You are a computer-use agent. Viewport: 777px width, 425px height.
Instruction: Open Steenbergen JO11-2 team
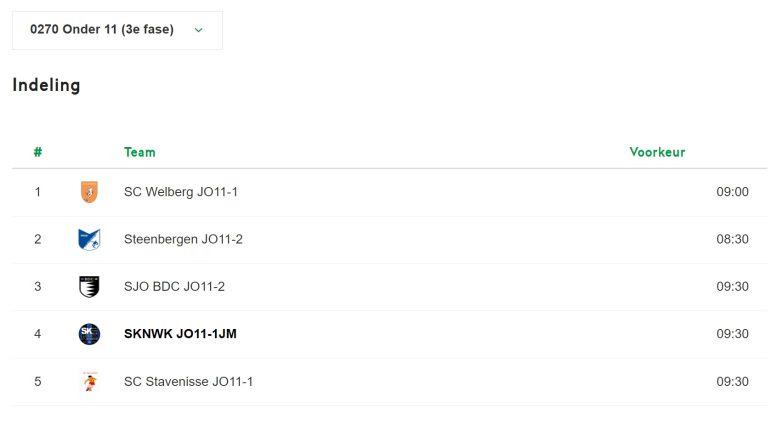[x=183, y=239]
